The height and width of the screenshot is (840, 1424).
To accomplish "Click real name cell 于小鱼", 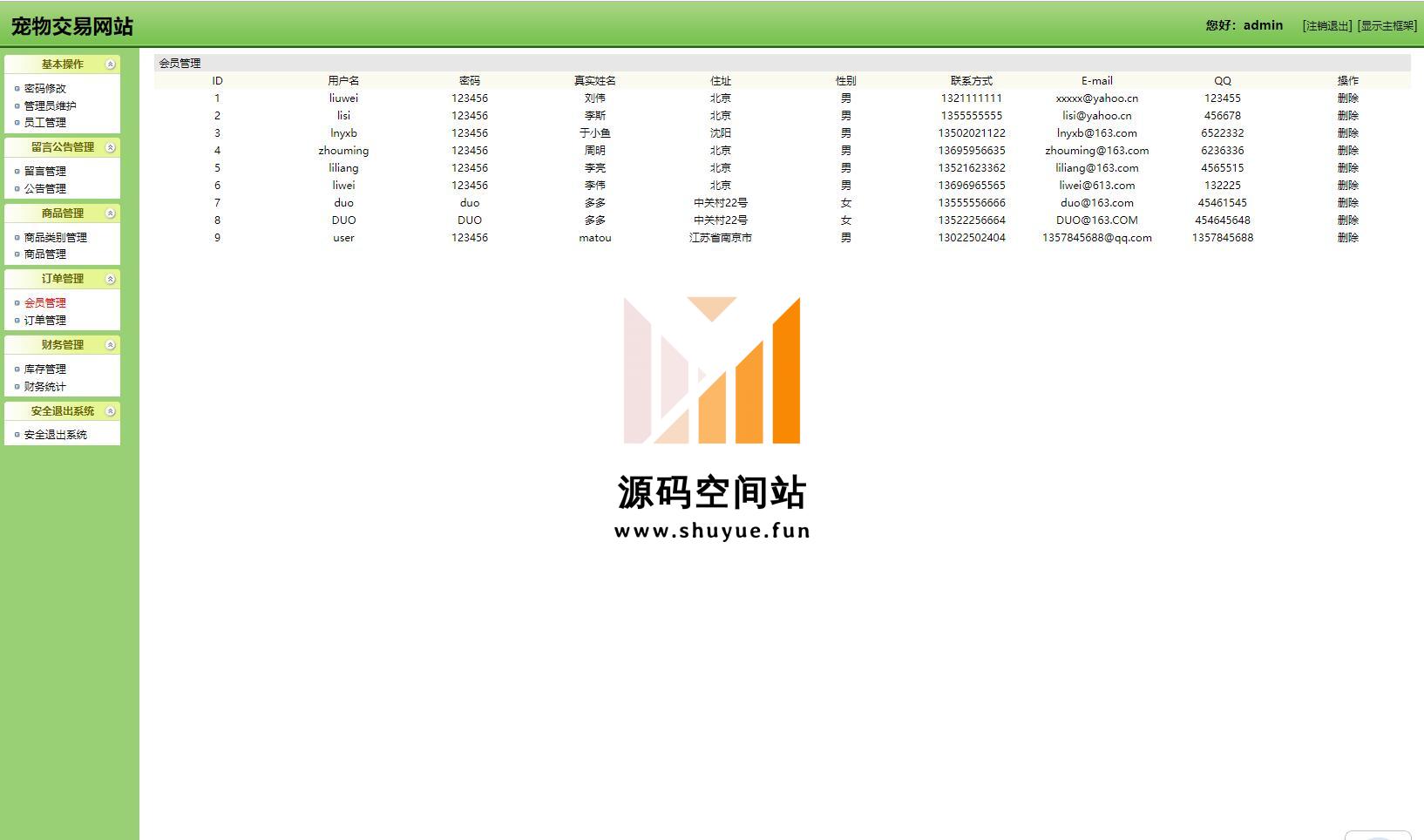I will click(x=595, y=132).
